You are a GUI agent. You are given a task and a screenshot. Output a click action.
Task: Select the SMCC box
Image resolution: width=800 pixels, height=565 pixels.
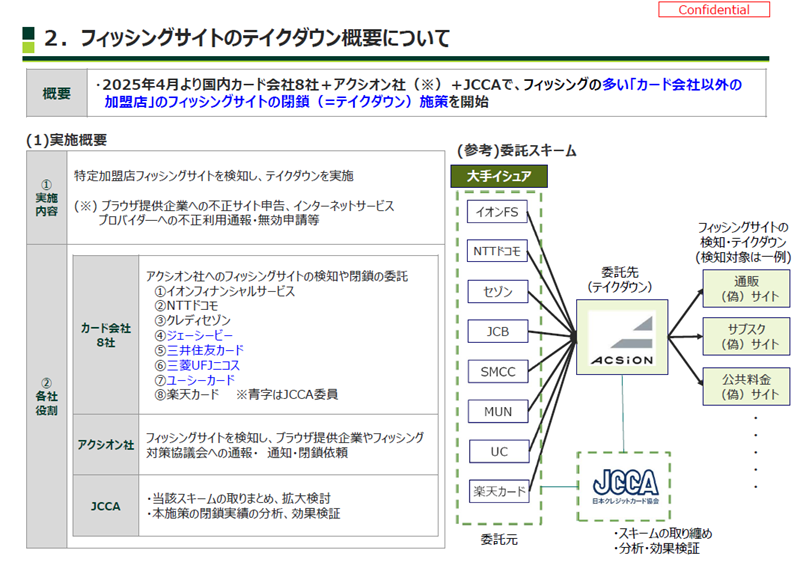tap(498, 371)
